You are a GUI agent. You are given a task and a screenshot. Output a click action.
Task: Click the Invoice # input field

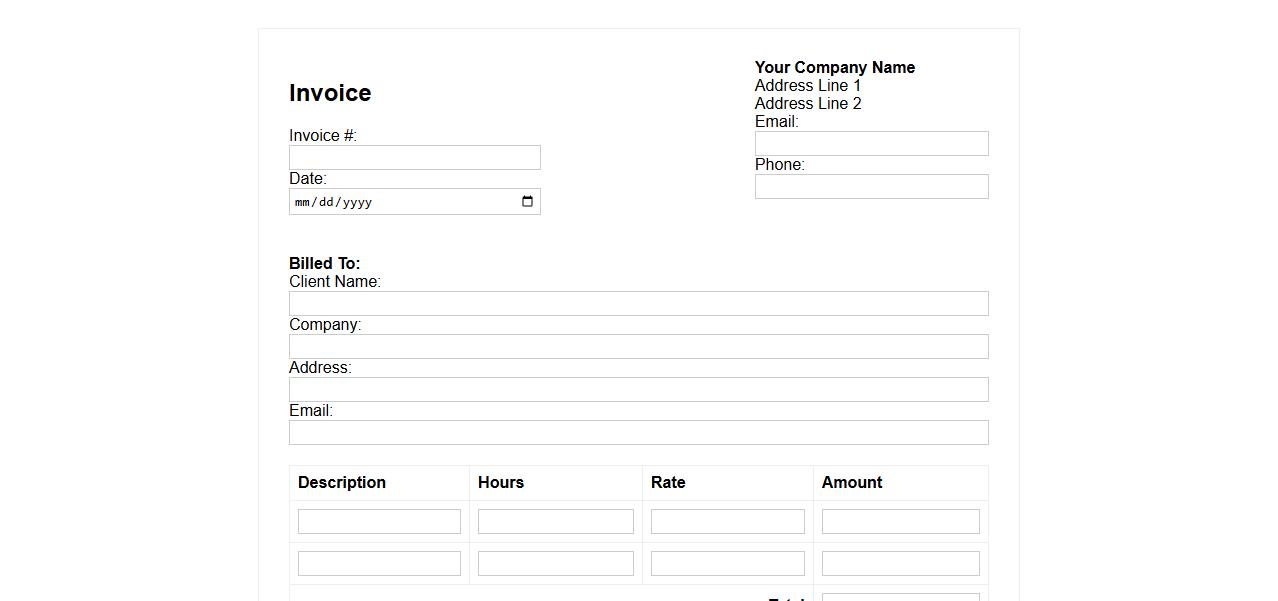pyautogui.click(x=414, y=158)
